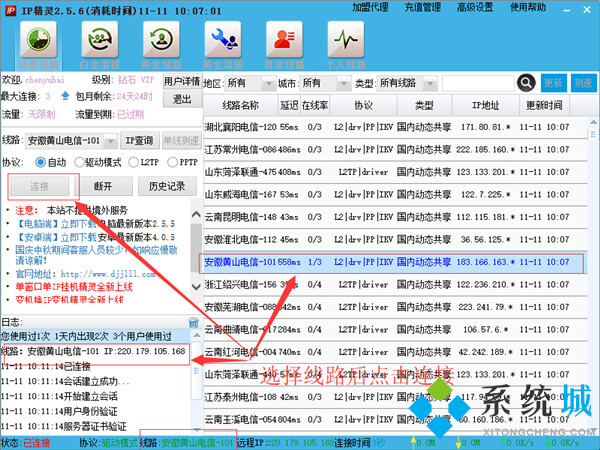Screen dimensions: 600x450
Task: Select the red 尊享线路 icon
Action: click(283, 44)
